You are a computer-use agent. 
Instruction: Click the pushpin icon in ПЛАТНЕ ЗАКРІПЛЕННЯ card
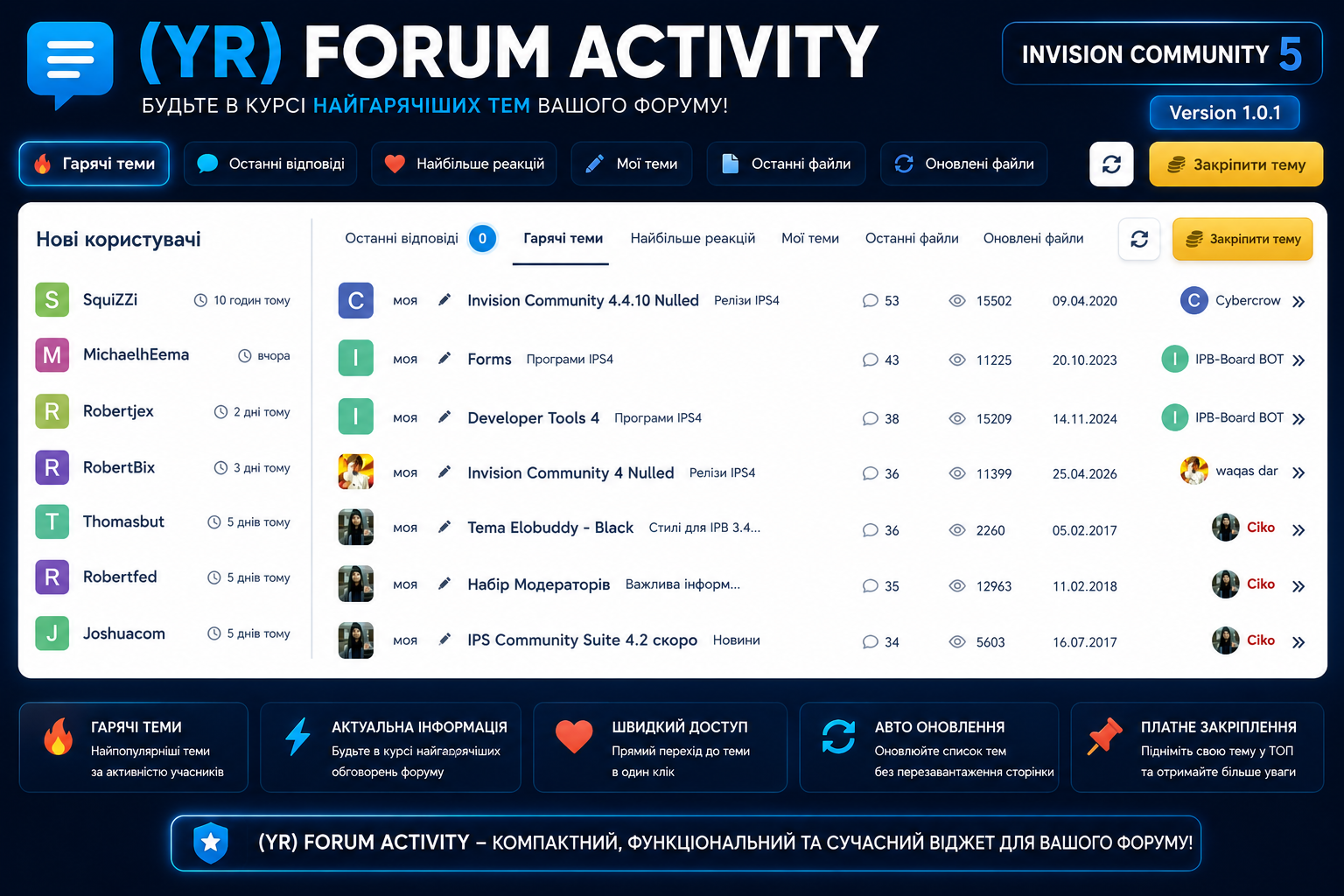point(1104,736)
